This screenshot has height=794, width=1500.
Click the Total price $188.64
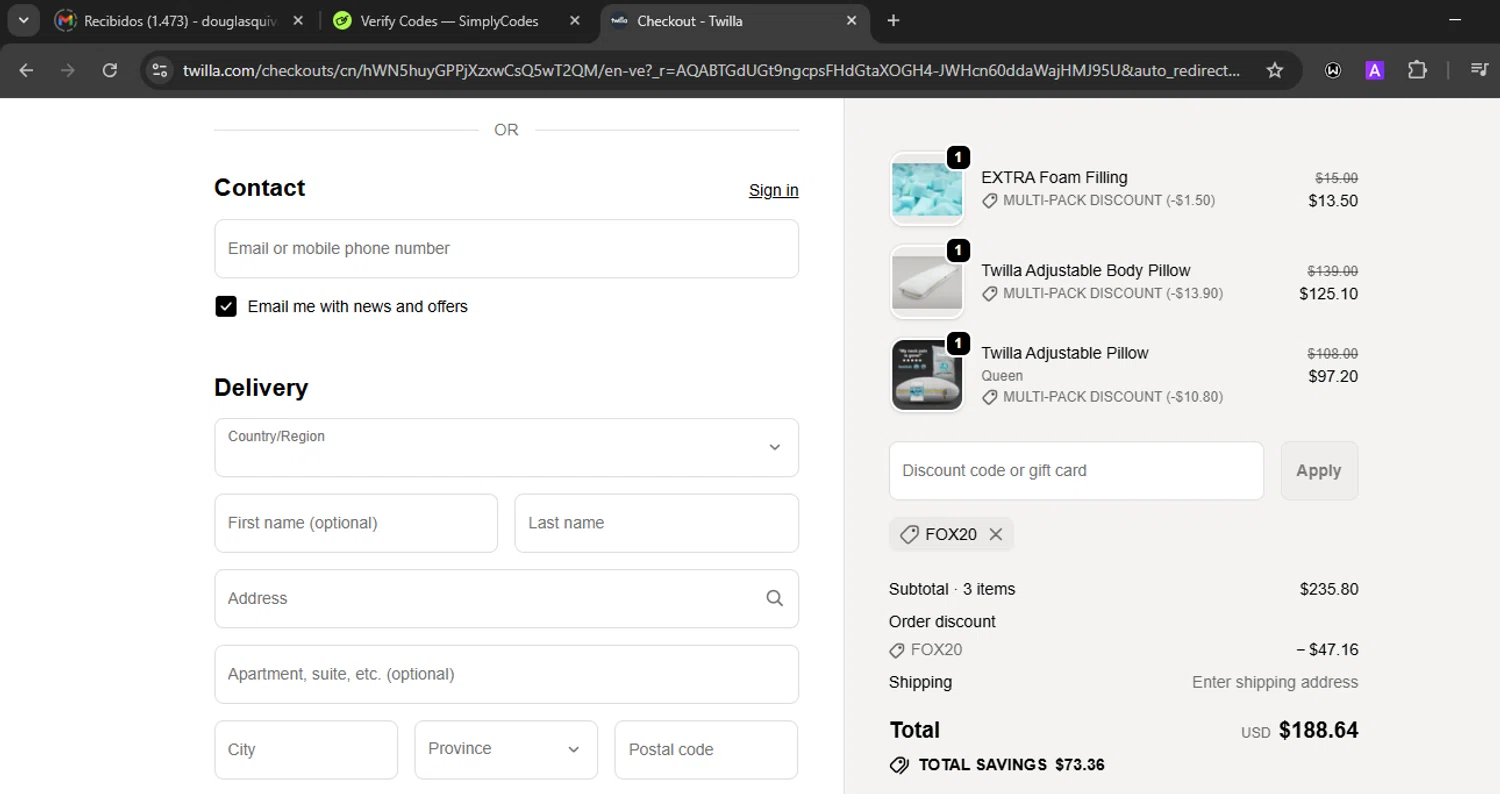[x=1318, y=730]
